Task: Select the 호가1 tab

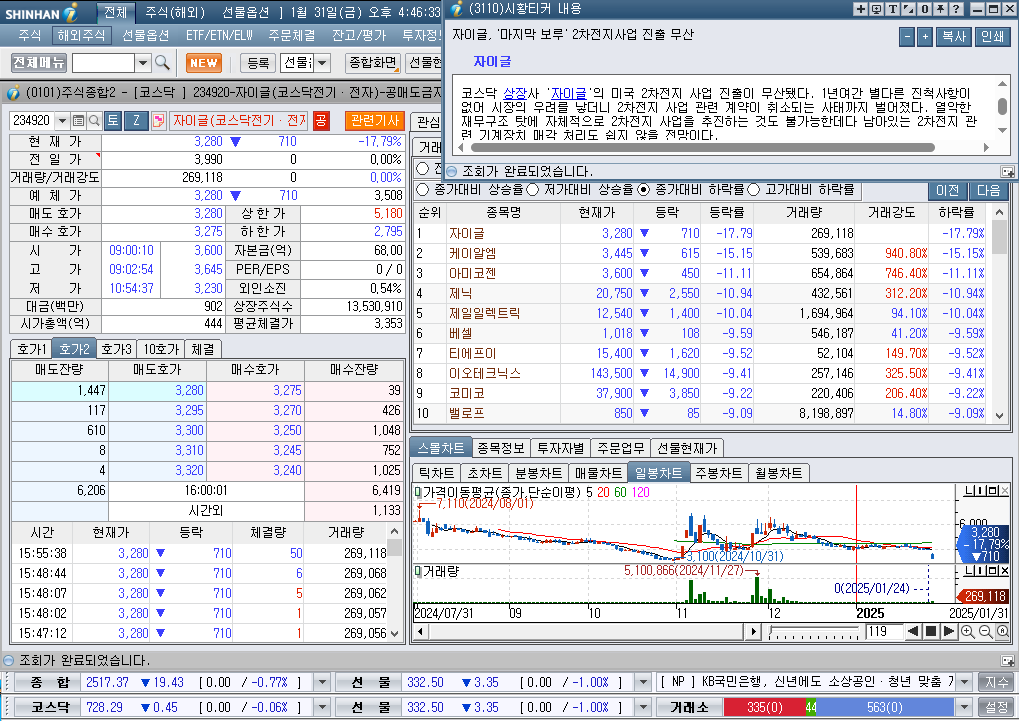Action: (31, 349)
